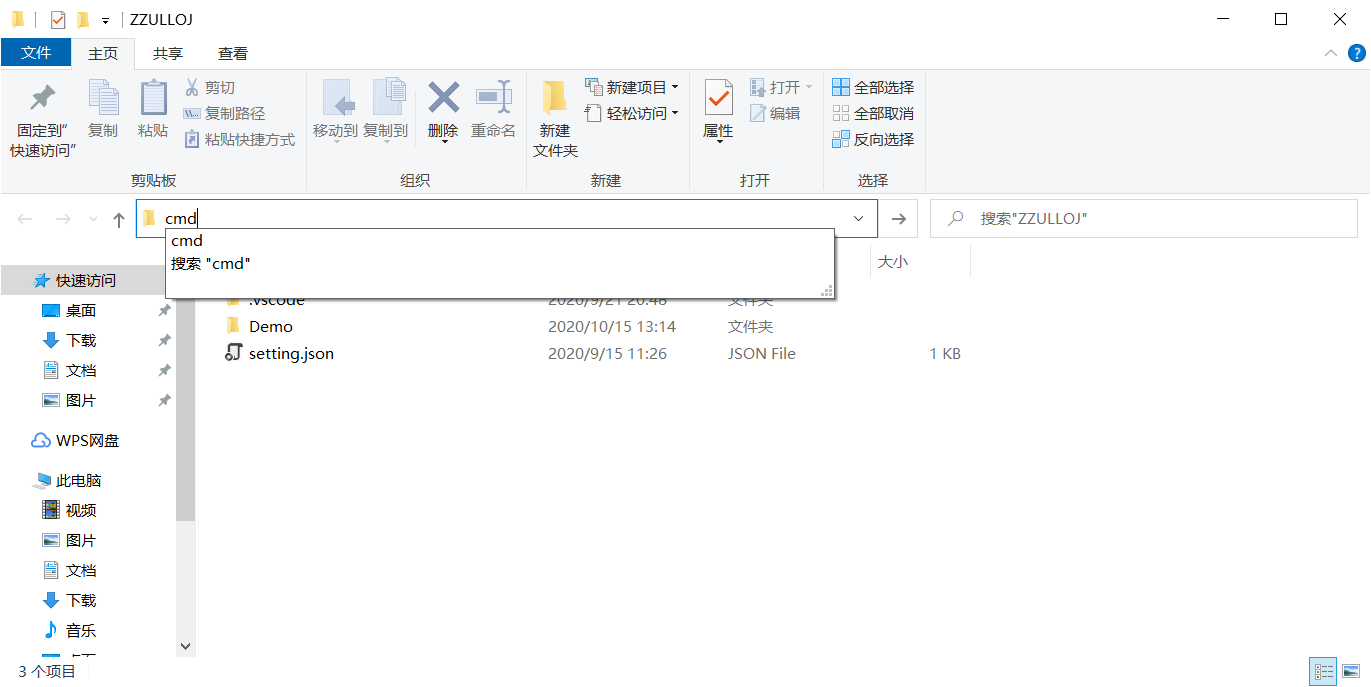Open the 文件 menu tab

[x=36, y=53]
